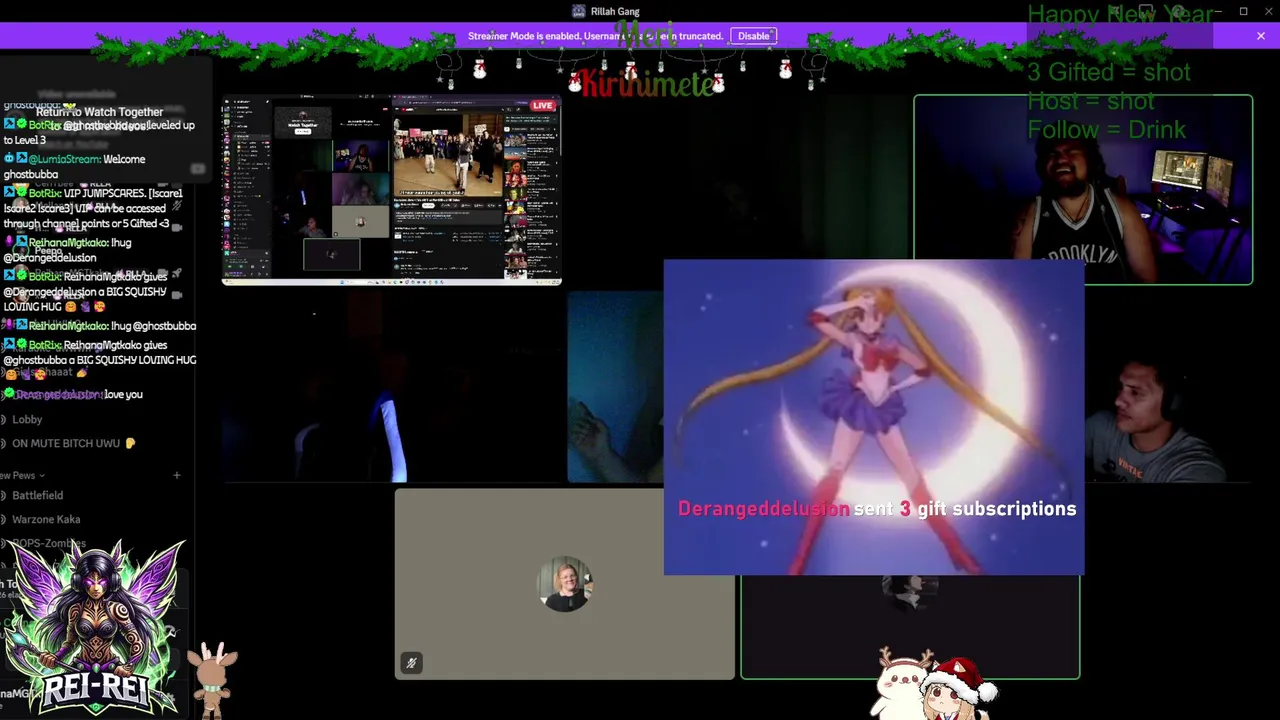1280x720 pixels.
Task: Click Return to Watch Together
Action: pyautogui.click(x=99, y=112)
